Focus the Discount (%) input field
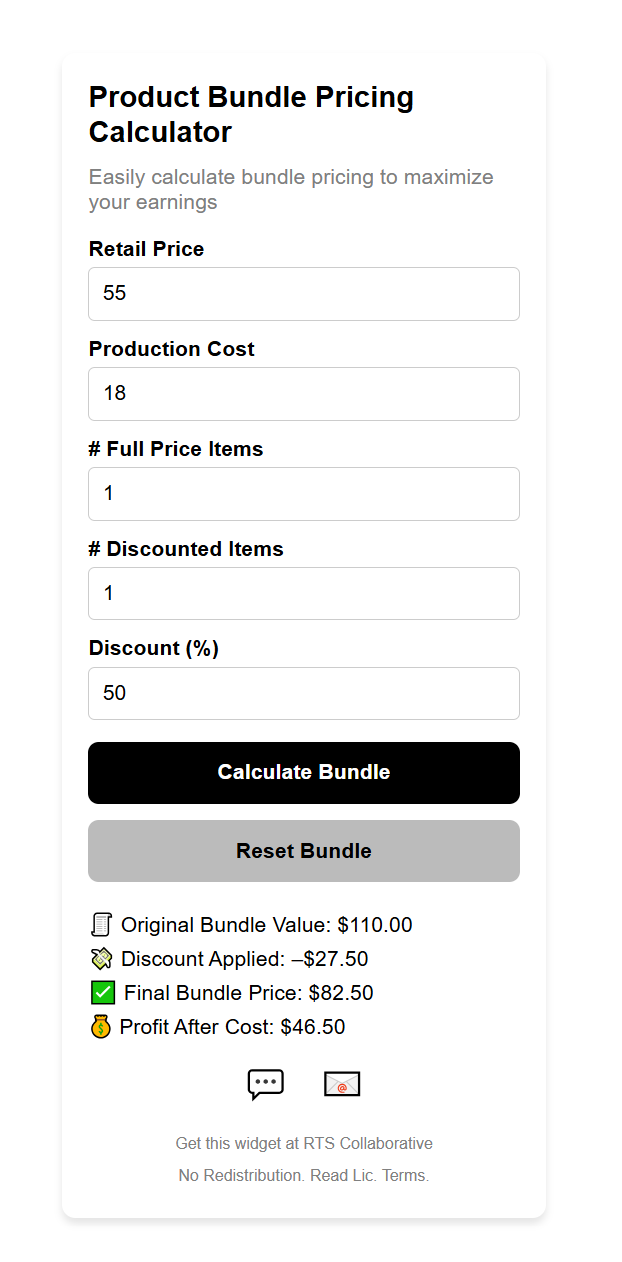This screenshot has height=1262, width=622. [304, 693]
